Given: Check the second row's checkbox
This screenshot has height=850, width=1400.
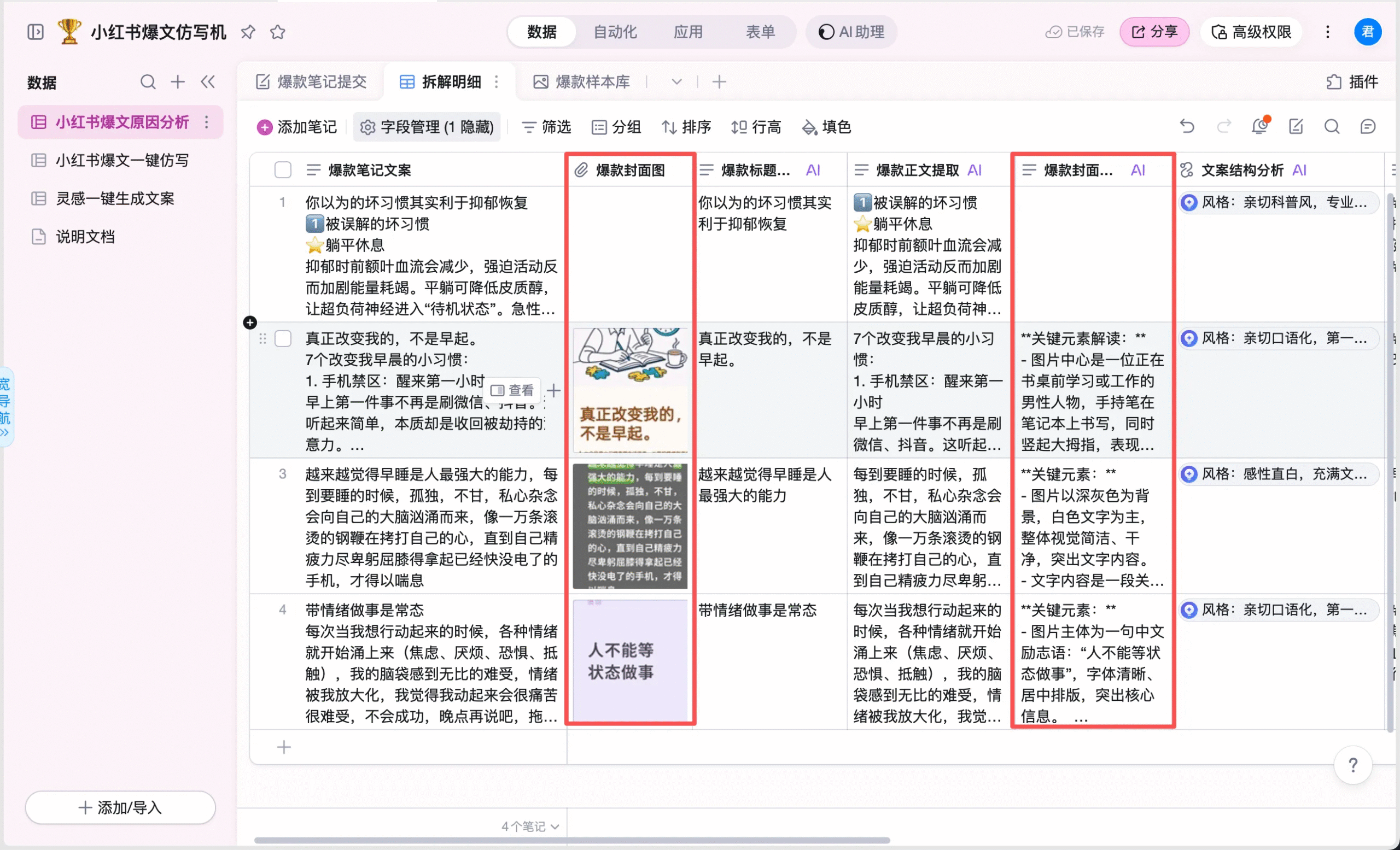Looking at the screenshot, I should click(282, 339).
